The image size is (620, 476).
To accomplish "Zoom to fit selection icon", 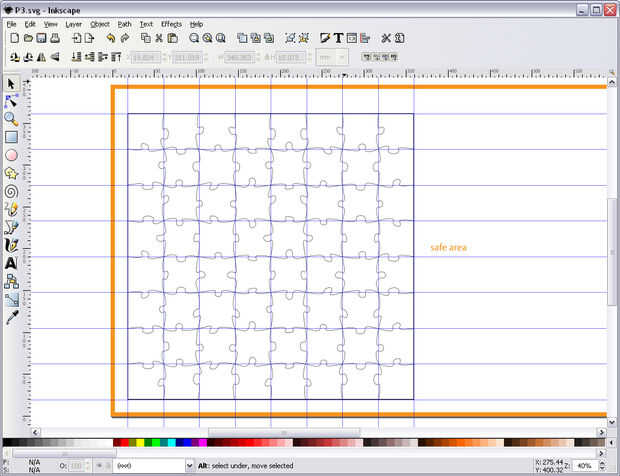I will [194, 38].
